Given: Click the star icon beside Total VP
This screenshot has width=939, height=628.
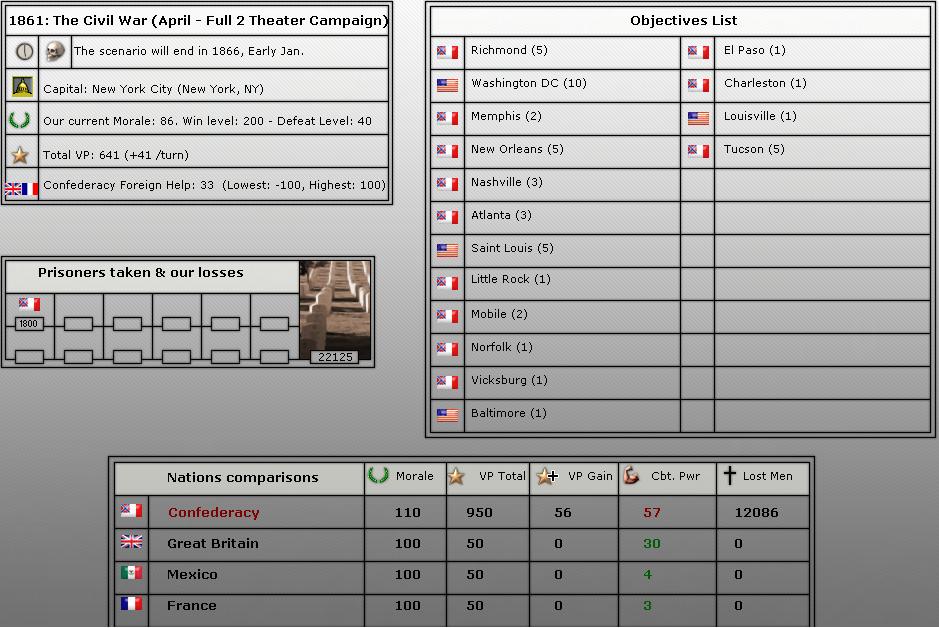Looking at the screenshot, I should [20, 155].
